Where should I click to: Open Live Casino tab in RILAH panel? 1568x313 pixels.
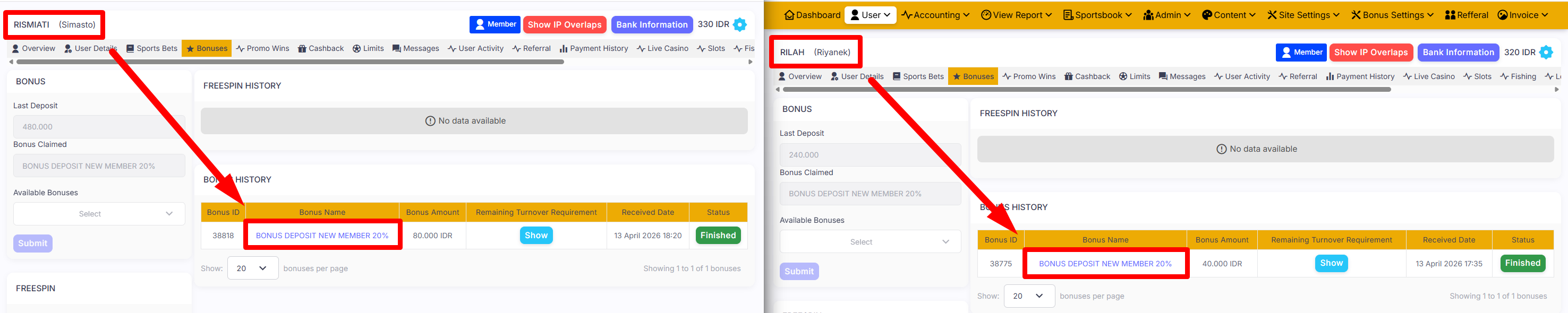pos(1429,76)
